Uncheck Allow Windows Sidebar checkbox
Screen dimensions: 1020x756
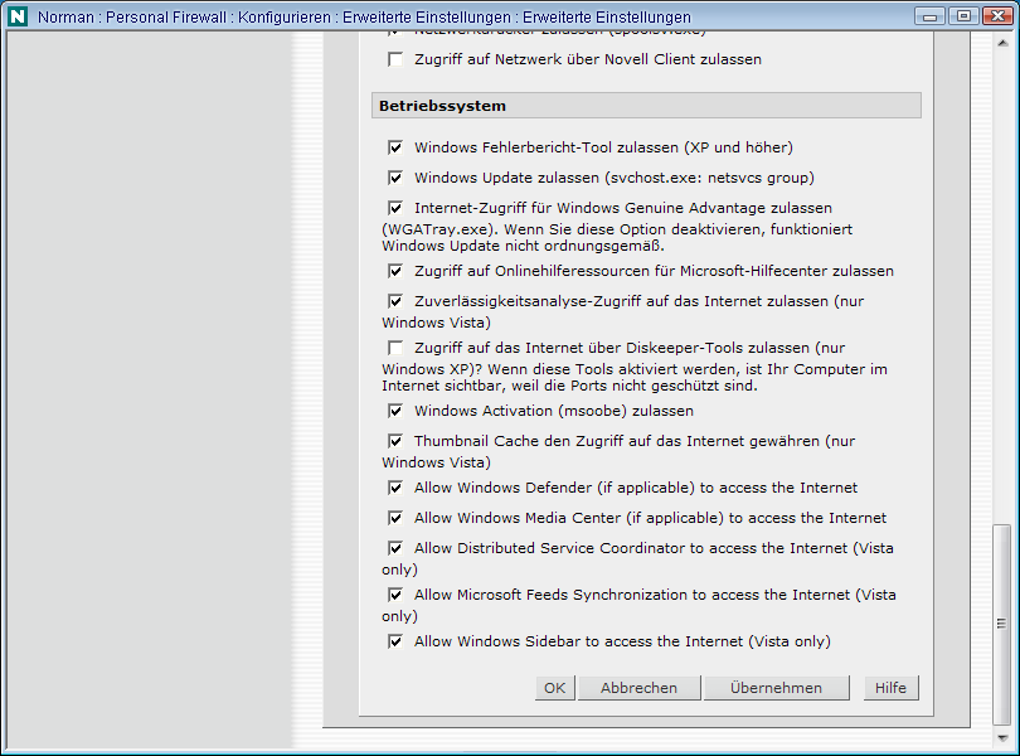396,641
